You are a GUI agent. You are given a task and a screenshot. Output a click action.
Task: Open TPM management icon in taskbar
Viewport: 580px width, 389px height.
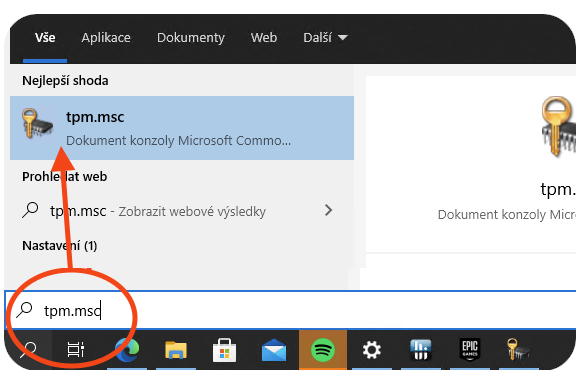tap(518, 350)
